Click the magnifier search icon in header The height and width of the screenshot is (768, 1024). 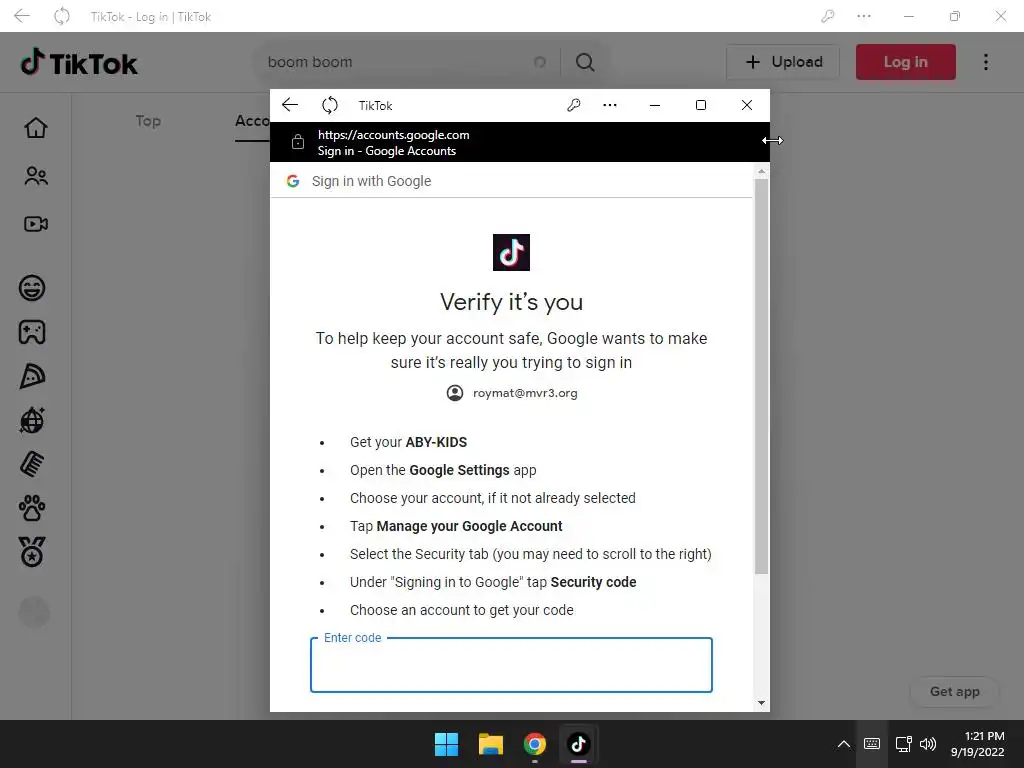click(585, 62)
